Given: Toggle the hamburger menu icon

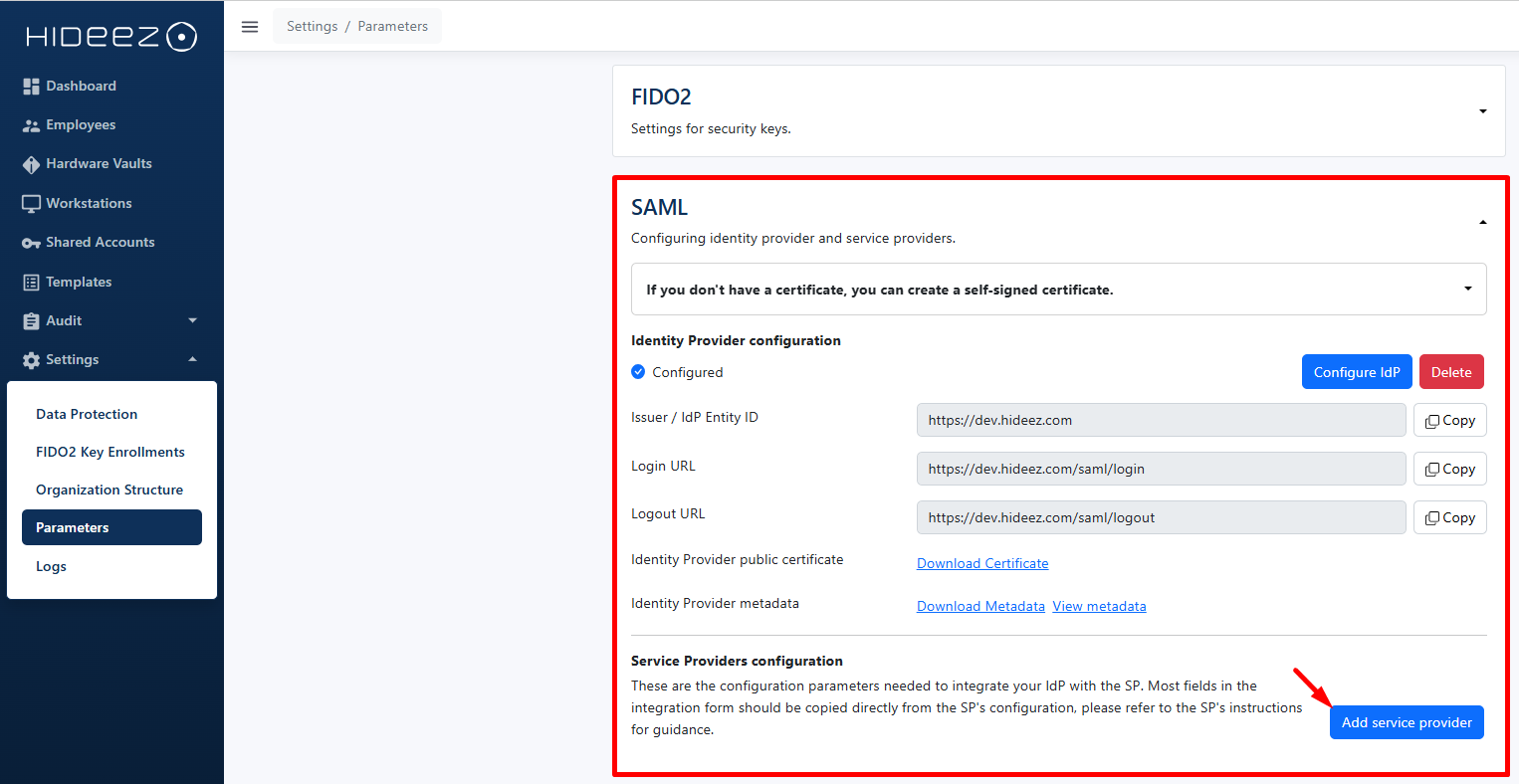Looking at the screenshot, I should (x=250, y=27).
